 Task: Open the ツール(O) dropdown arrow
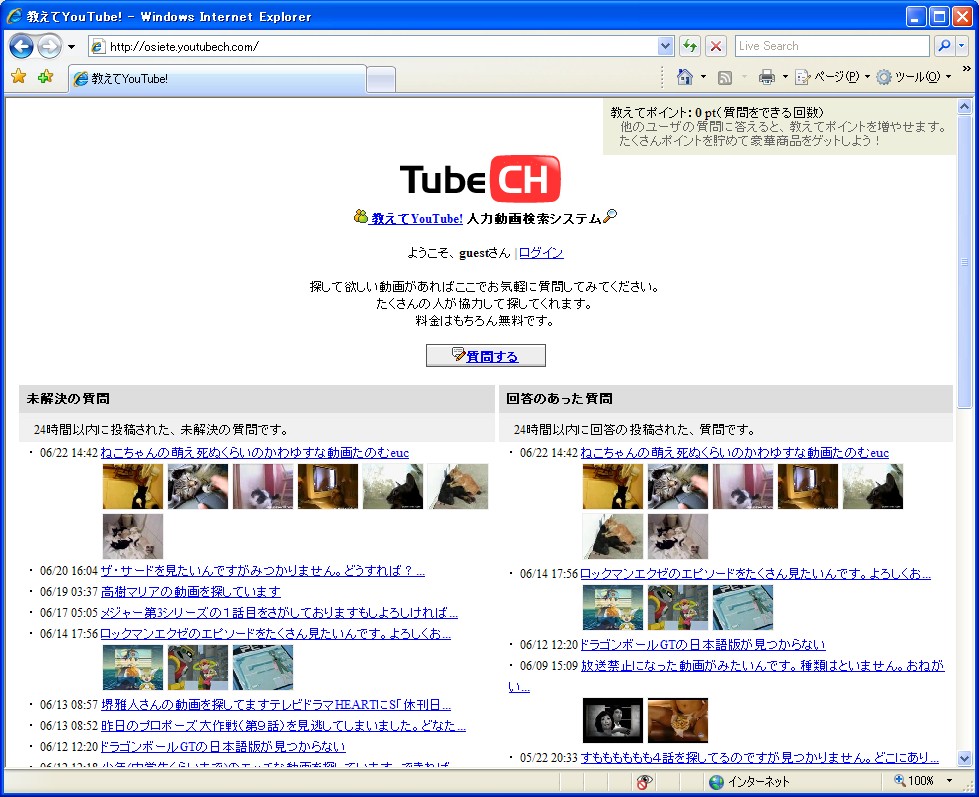948,77
